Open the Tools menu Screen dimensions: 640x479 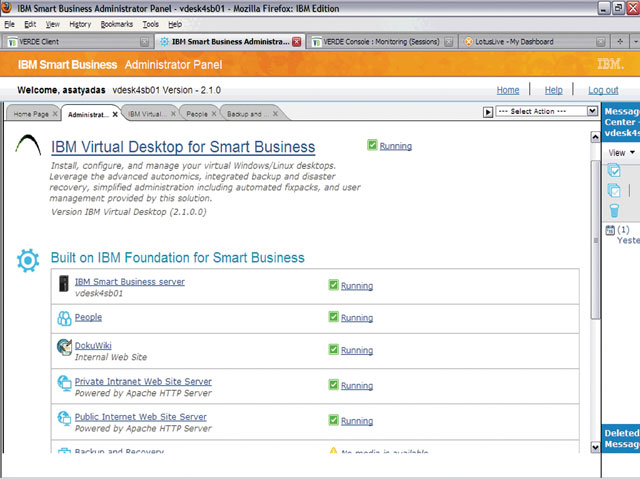(150, 24)
